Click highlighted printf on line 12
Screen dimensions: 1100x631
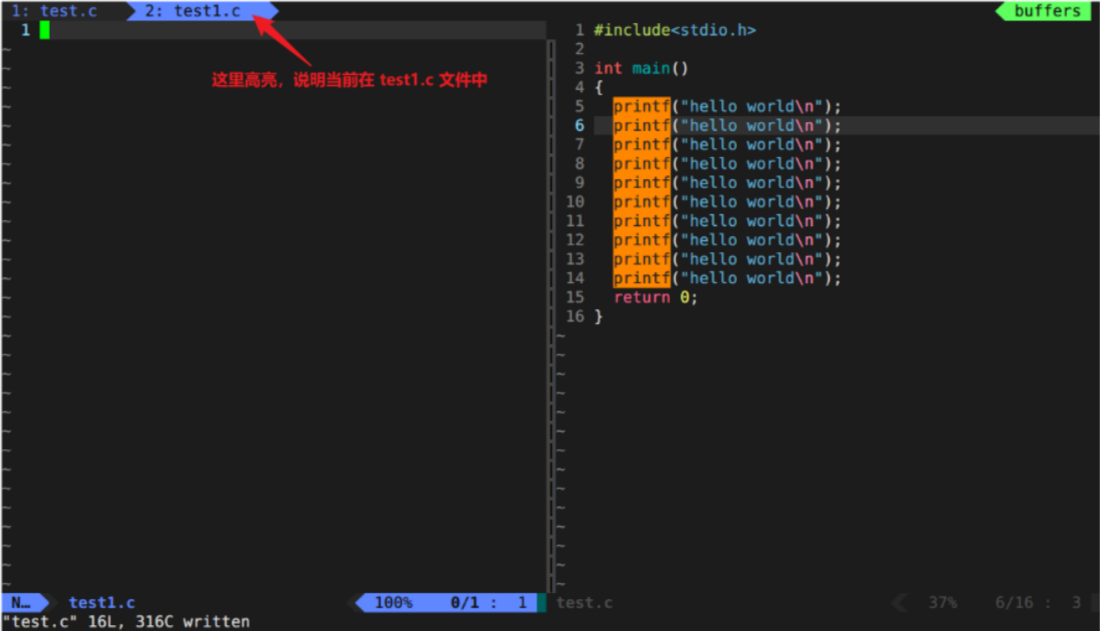coord(641,239)
